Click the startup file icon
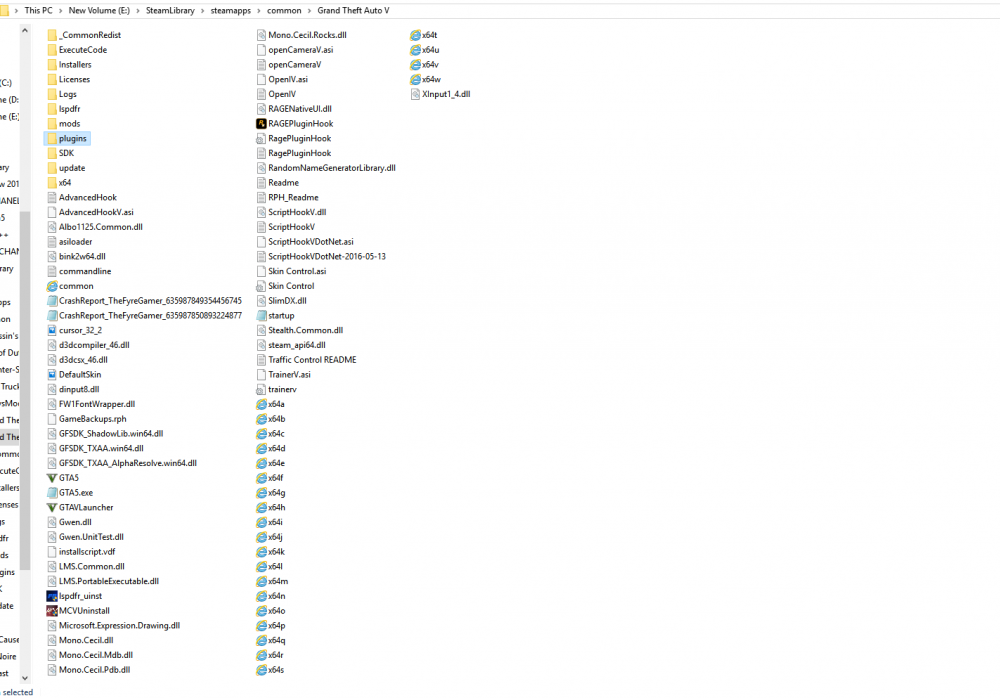Viewport: 1000px width, 698px height. (x=261, y=316)
